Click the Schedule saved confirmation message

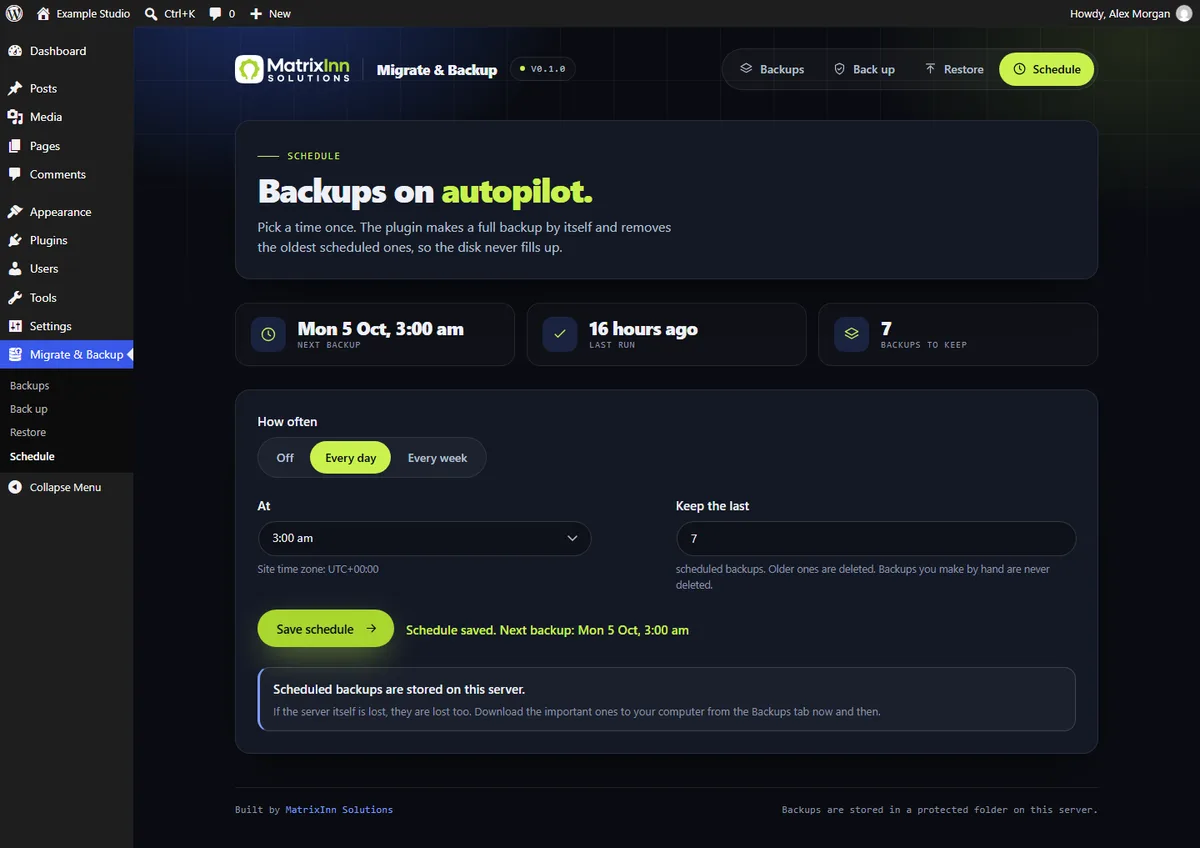click(547, 630)
